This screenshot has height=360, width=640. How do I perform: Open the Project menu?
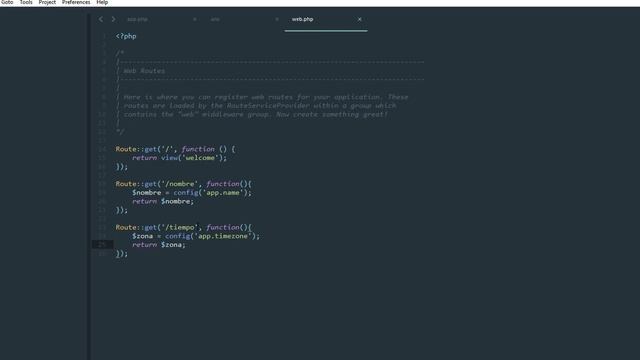[x=47, y=2]
